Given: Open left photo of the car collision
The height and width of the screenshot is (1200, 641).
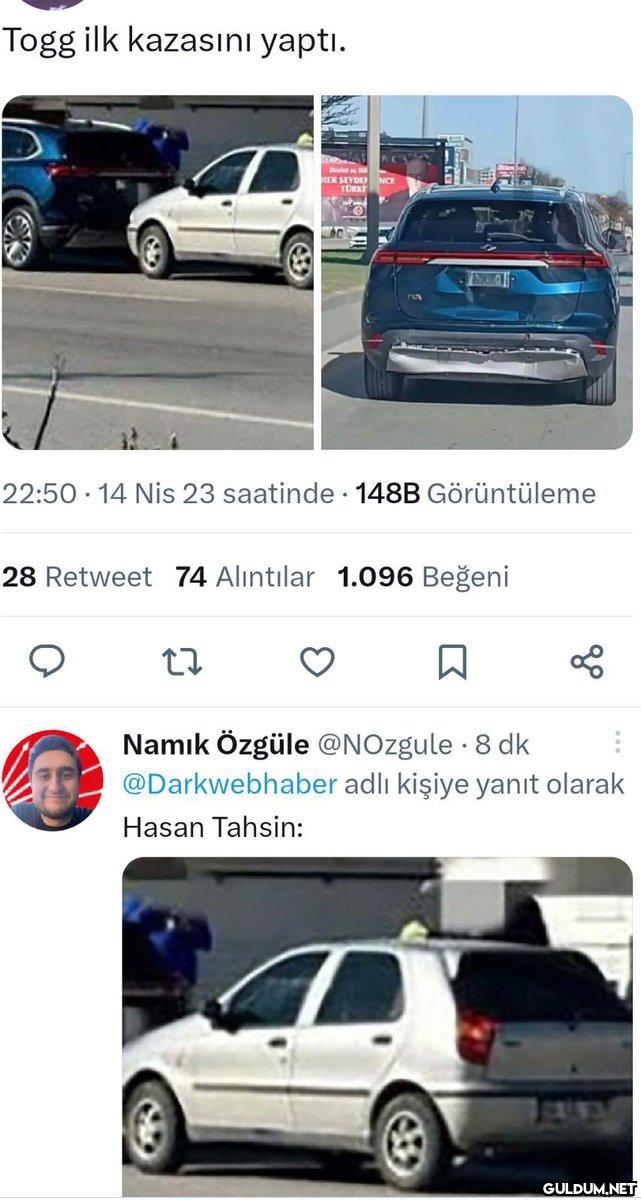Looking at the screenshot, I should coord(158,273).
